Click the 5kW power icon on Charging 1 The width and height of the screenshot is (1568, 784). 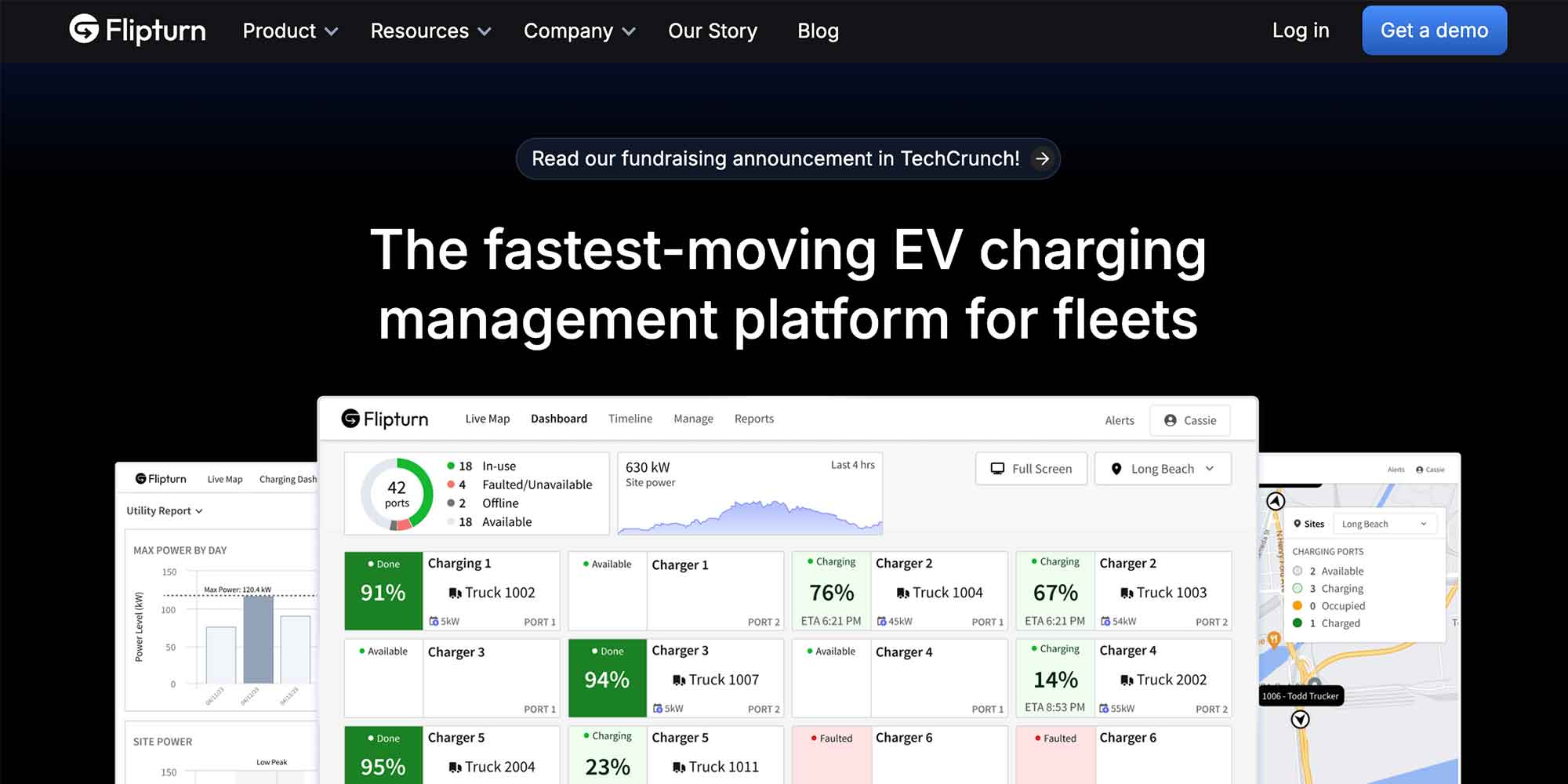[x=434, y=621]
